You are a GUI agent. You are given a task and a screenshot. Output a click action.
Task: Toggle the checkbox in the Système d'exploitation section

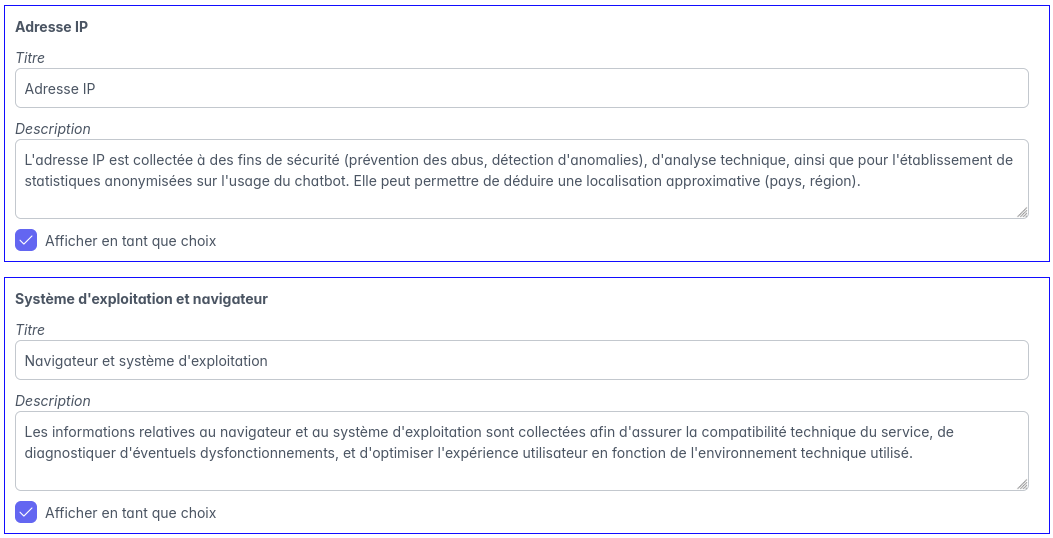pyautogui.click(x=26, y=512)
